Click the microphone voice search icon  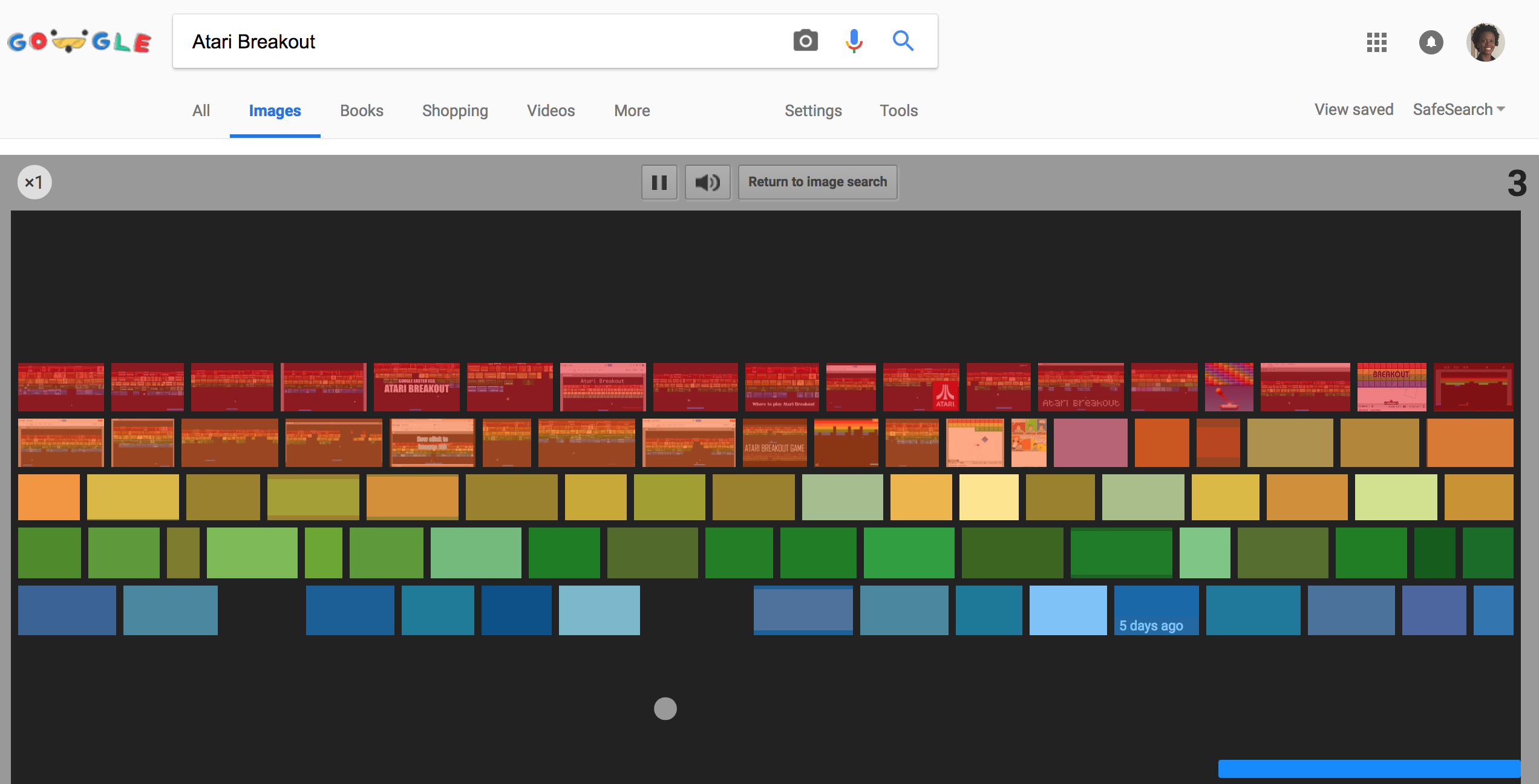[854, 41]
